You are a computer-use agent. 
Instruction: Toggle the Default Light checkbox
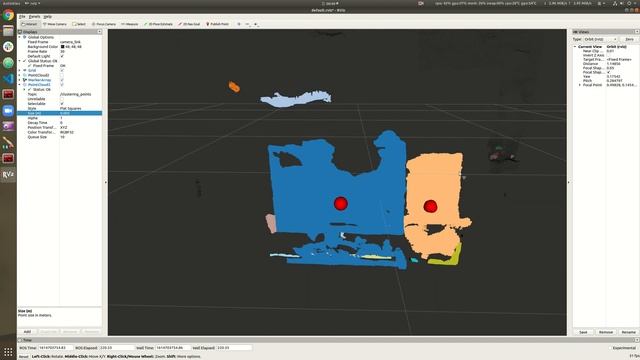pos(62,56)
